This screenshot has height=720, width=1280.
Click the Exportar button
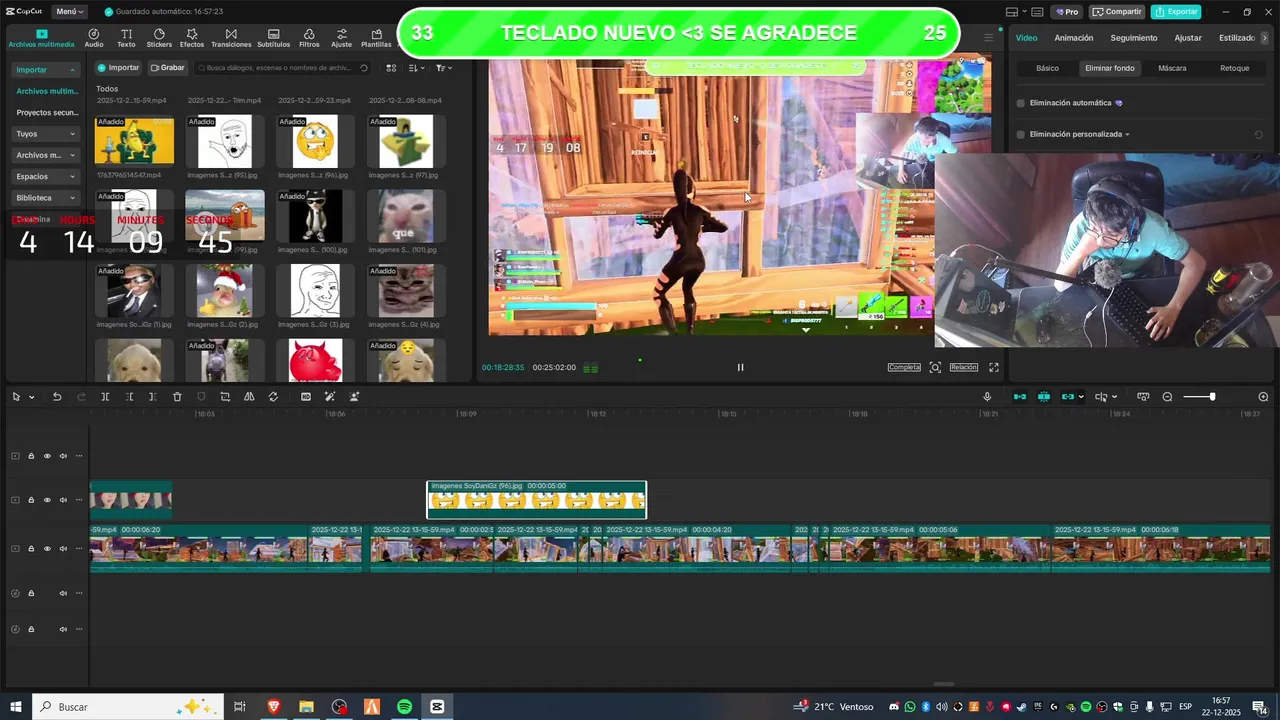click(1176, 12)
